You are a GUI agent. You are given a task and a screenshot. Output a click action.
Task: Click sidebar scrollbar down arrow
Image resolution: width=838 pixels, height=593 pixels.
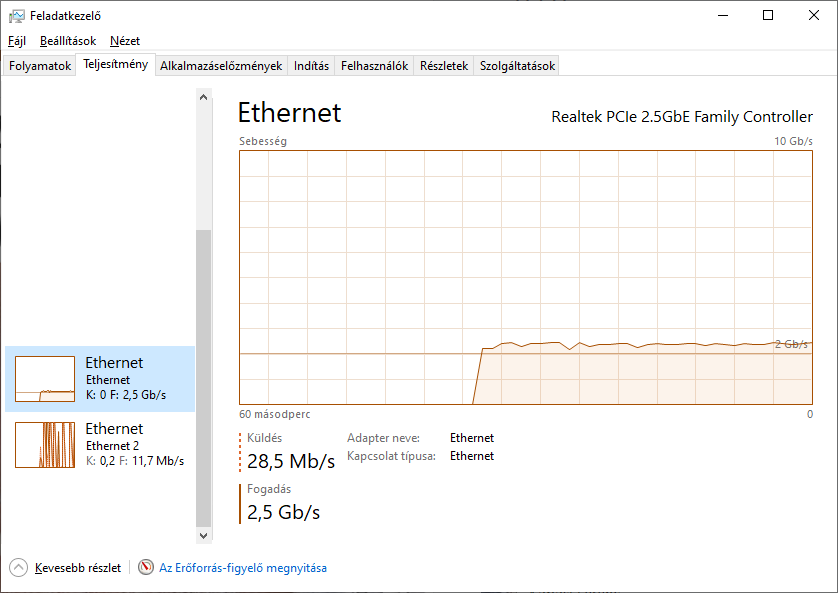pyautogui.click(x=203, y=535)
